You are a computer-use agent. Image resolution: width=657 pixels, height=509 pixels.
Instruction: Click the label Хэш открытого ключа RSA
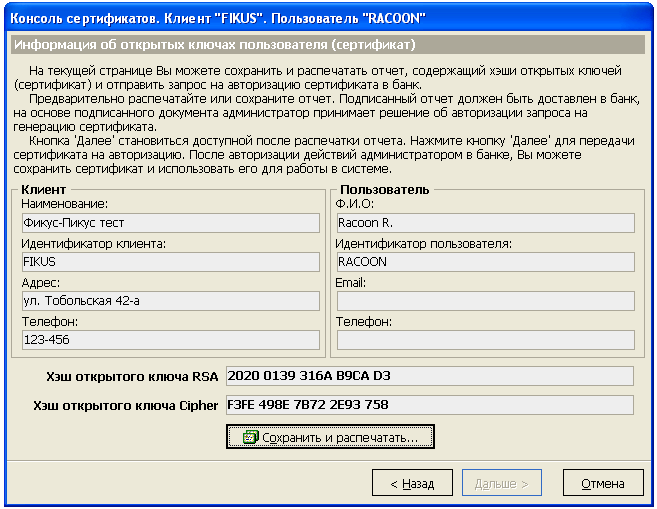tap(132, 377)
